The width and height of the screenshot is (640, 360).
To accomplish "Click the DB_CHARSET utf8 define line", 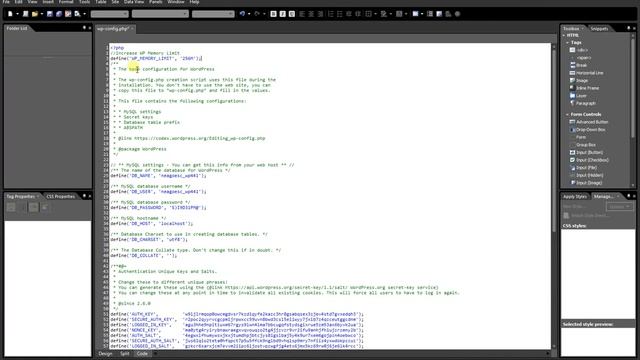I will [149, 240].
